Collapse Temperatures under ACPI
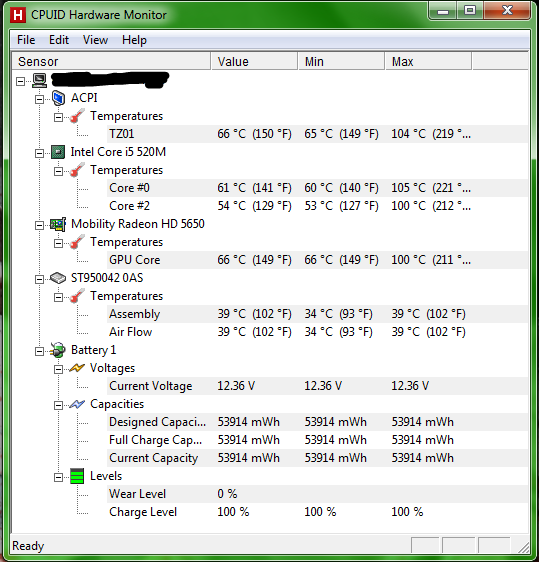 [x=58, y=117]
